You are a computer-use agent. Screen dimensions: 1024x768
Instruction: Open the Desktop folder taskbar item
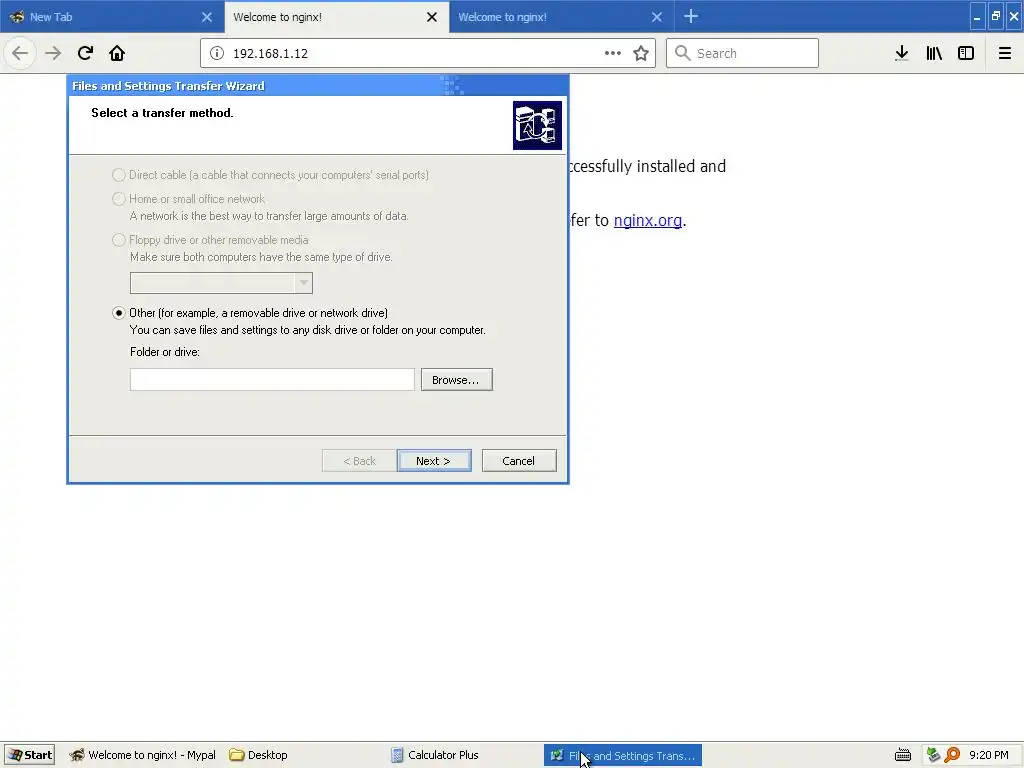259,755
